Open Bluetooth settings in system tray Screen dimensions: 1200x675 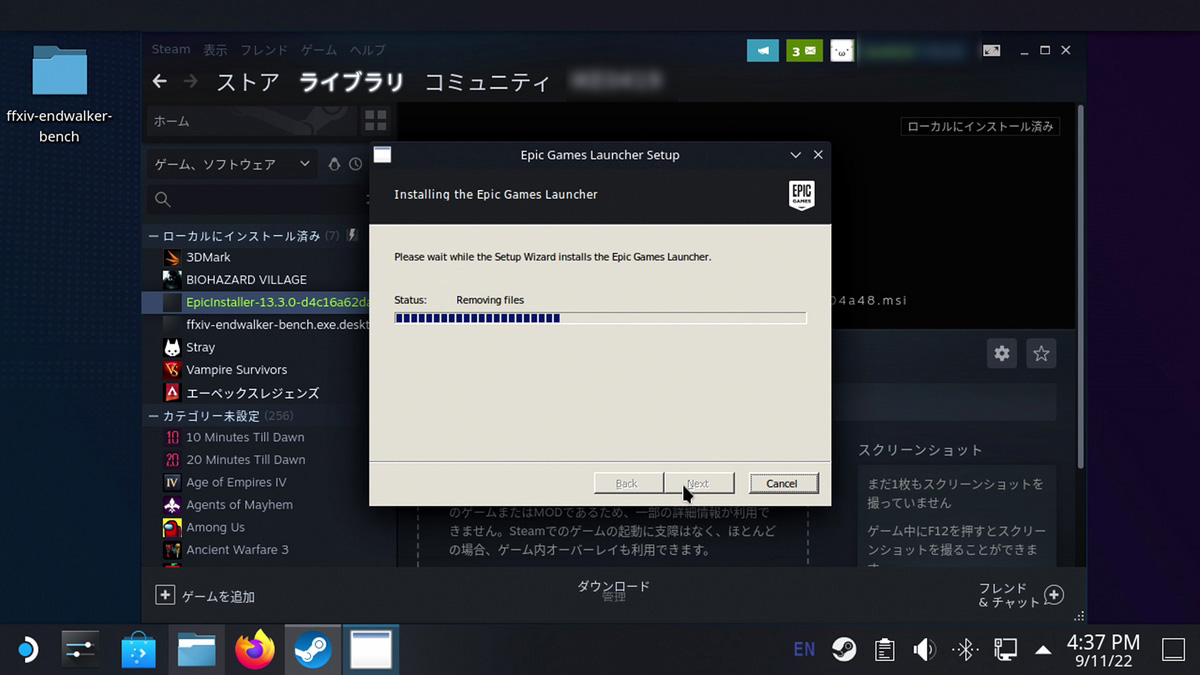(x=965, y=650)
